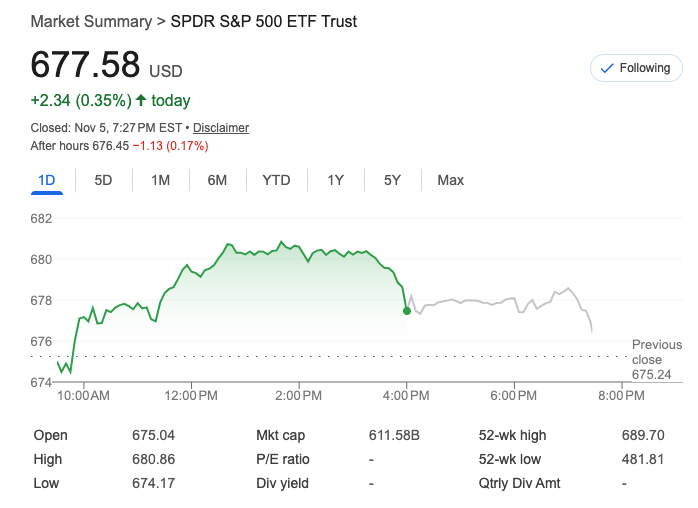The height and width of the screenshot is (508, 698).
Task: Show the 1M chart range
Action: coord(160,180)
